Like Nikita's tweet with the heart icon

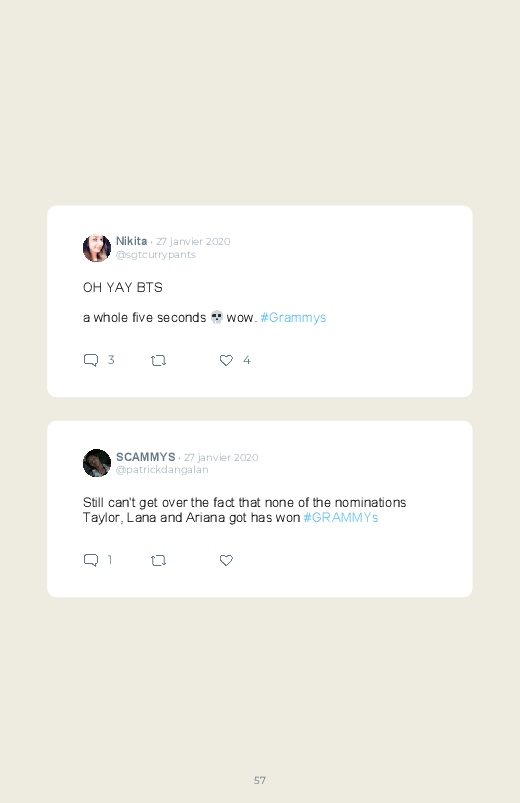(x=226, y=361)
